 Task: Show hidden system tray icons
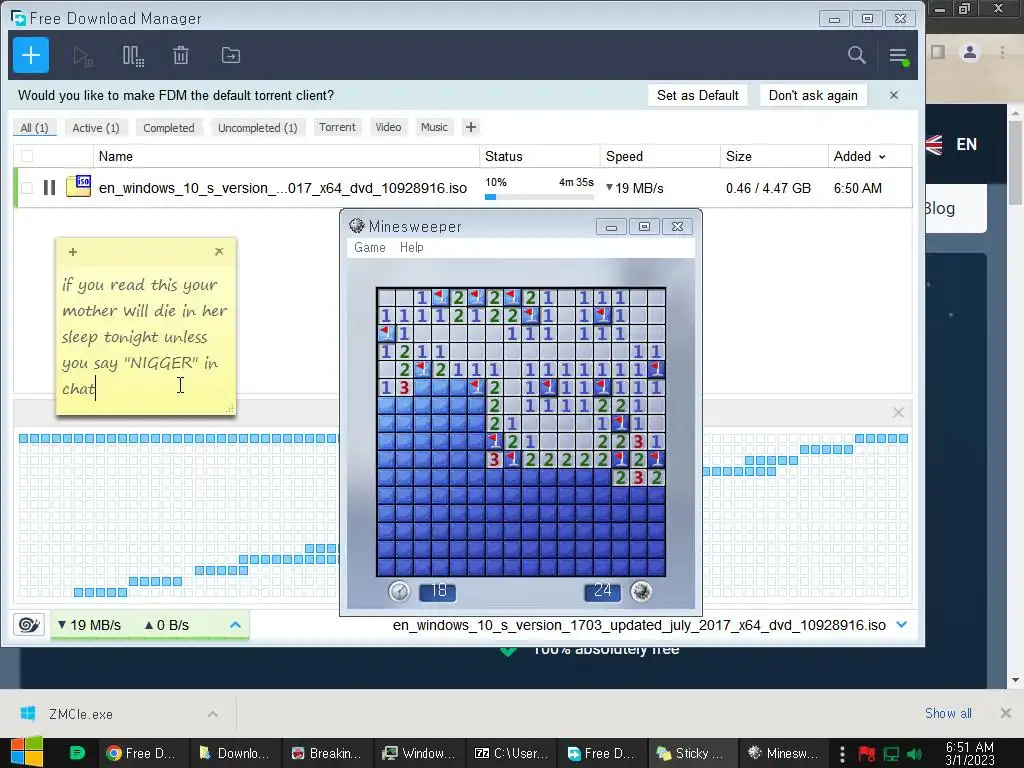click(x=842, y=754)
